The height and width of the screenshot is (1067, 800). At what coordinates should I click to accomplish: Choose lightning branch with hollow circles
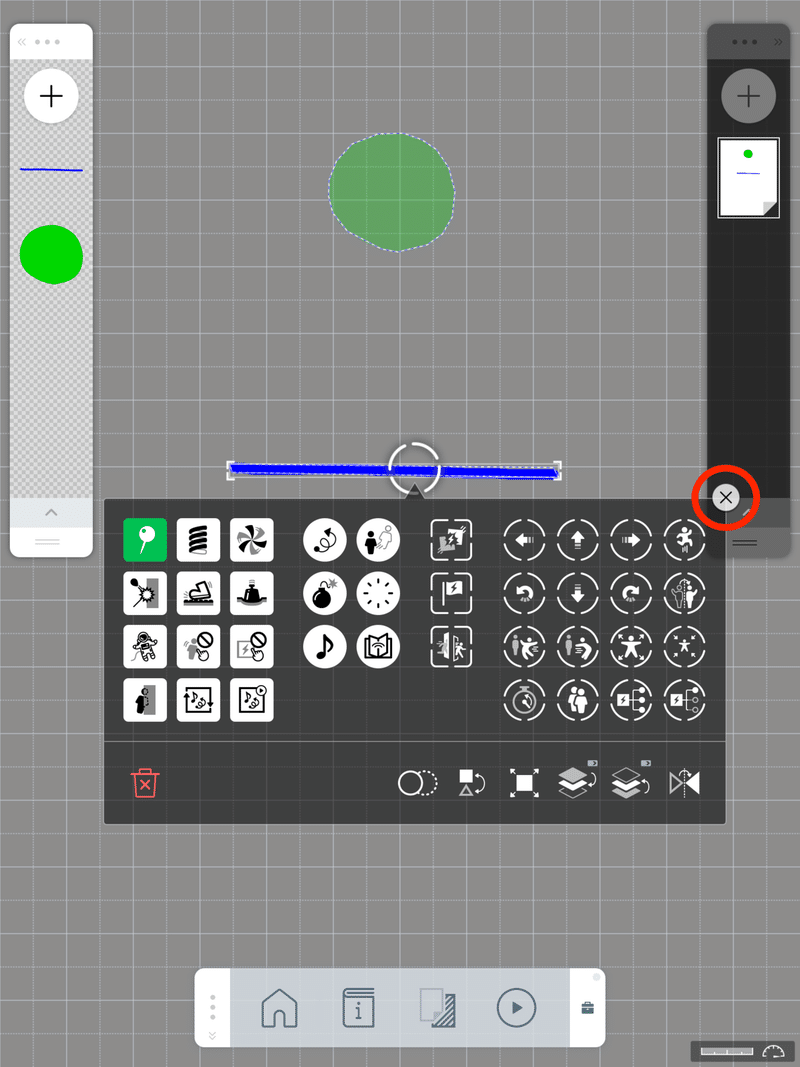[x=684, y=700]
